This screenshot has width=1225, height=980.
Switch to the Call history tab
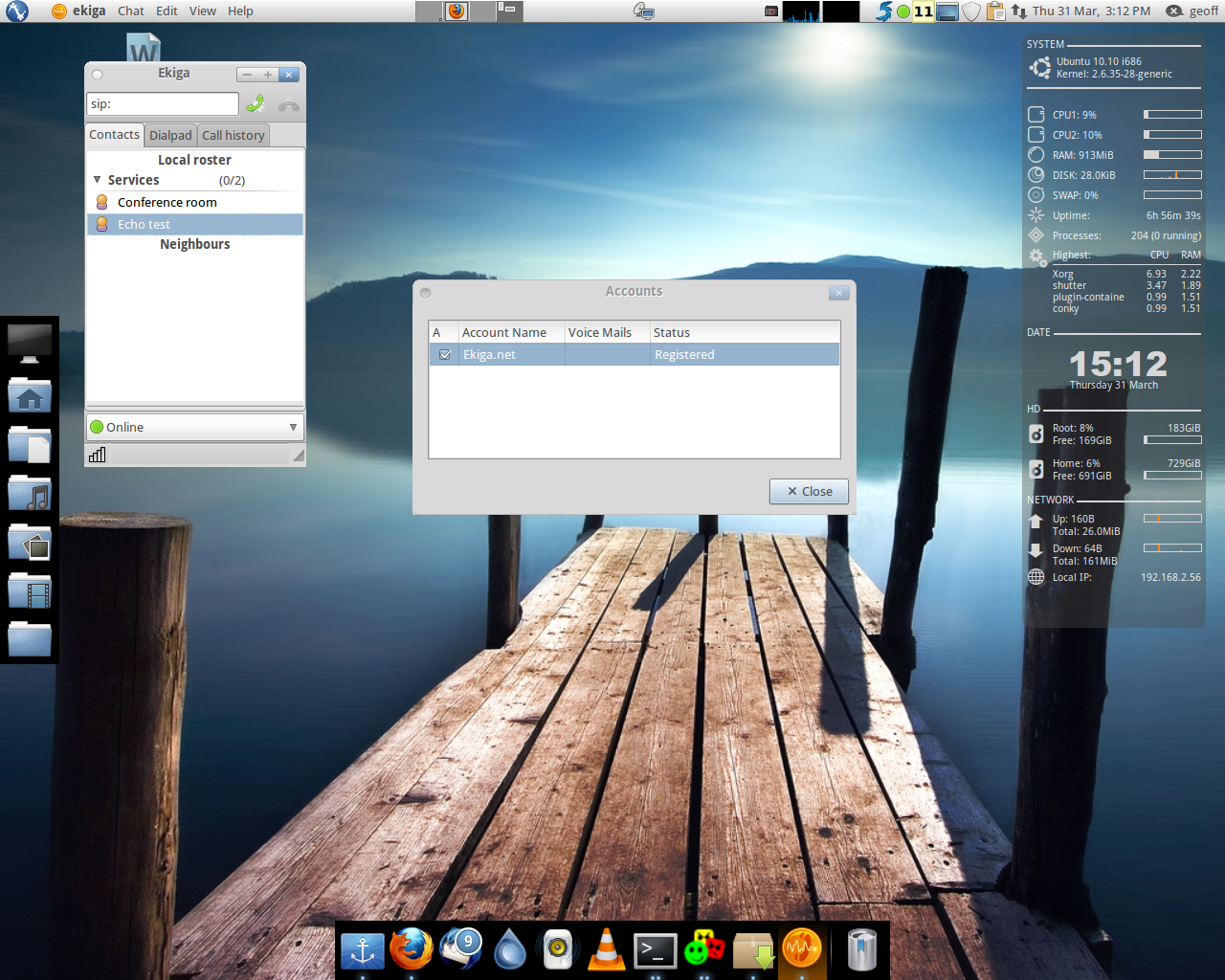[234, 136]
